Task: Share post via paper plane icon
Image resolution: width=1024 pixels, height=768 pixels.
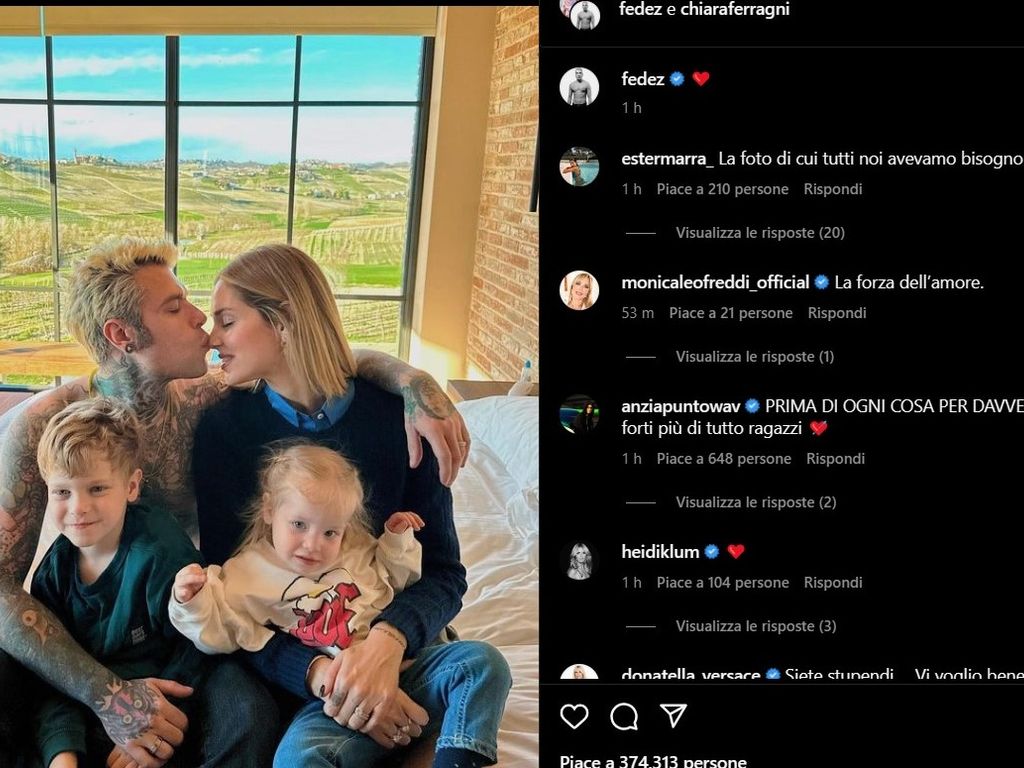Action: tap(673, 715)
